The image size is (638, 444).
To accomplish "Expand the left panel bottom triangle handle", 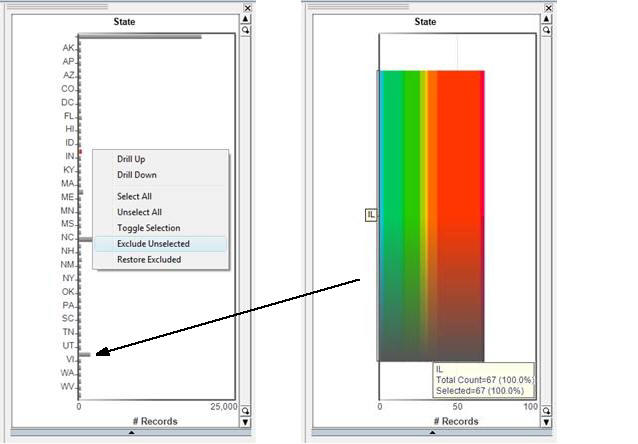I will (131, 432).
